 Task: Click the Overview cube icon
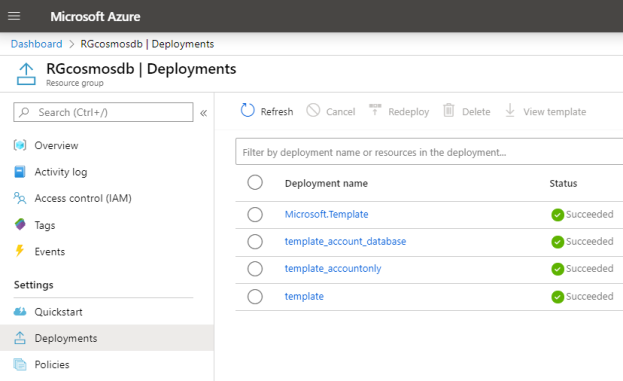20,145
